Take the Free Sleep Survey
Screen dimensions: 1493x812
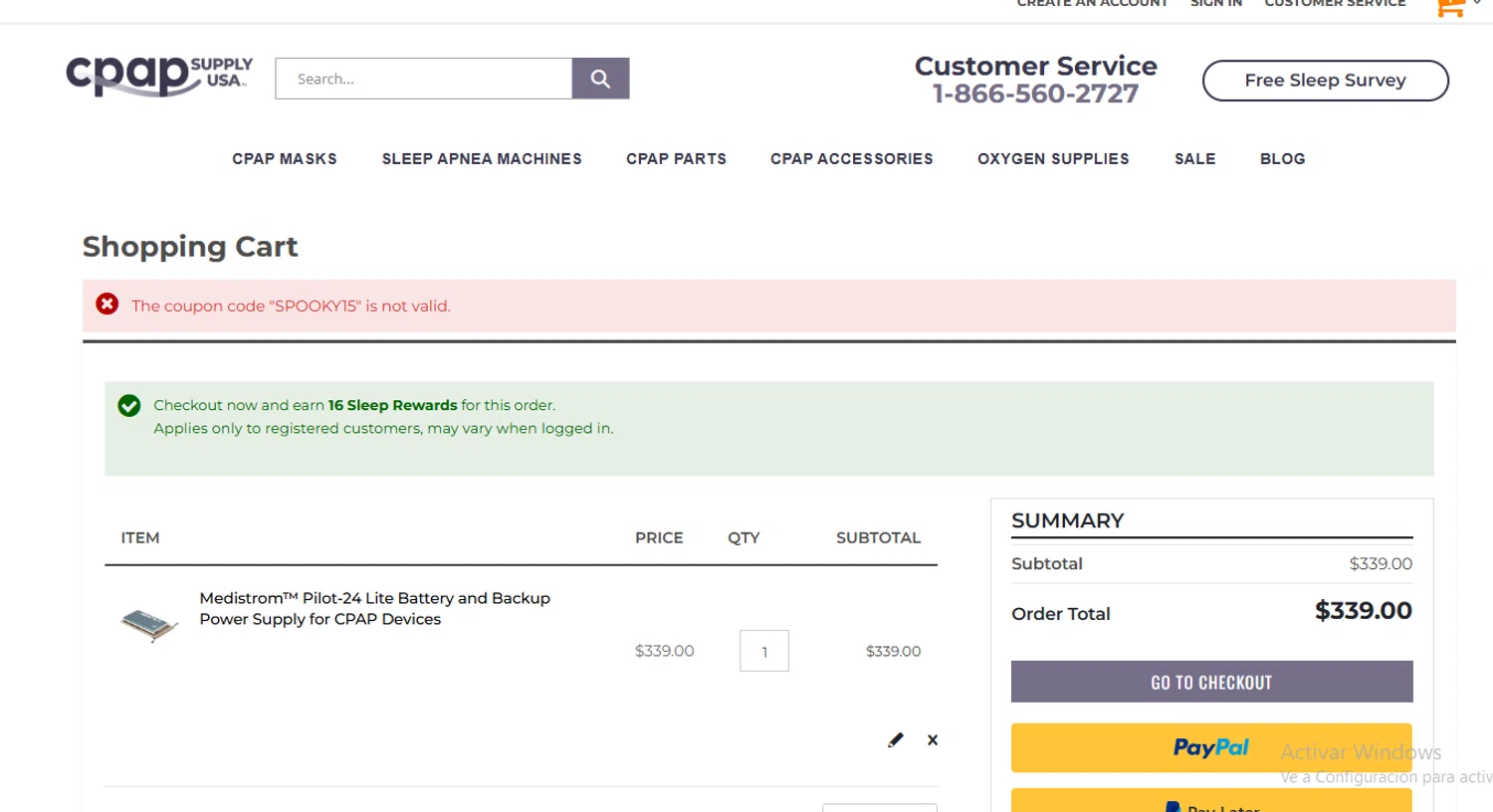click(x=1325, y=81)
